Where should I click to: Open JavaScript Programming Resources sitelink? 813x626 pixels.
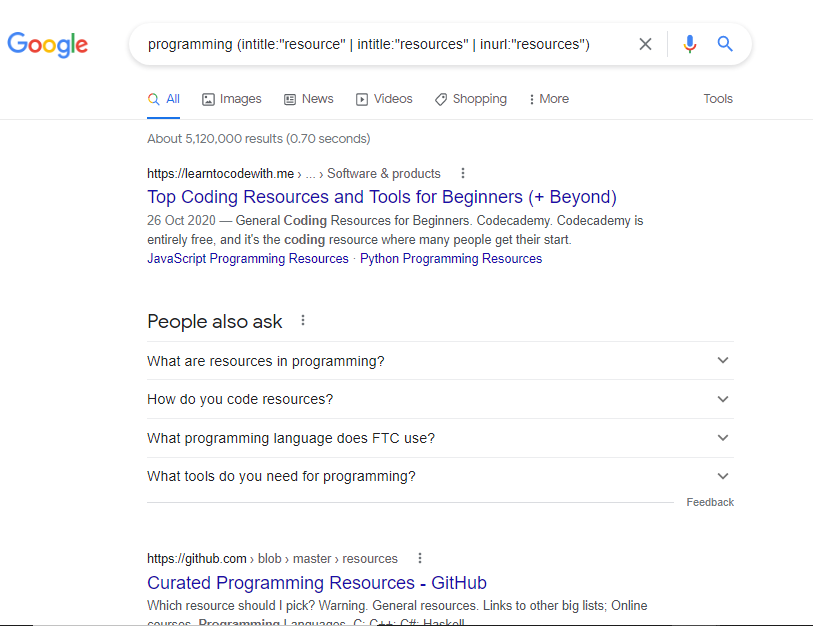[248, 258]
